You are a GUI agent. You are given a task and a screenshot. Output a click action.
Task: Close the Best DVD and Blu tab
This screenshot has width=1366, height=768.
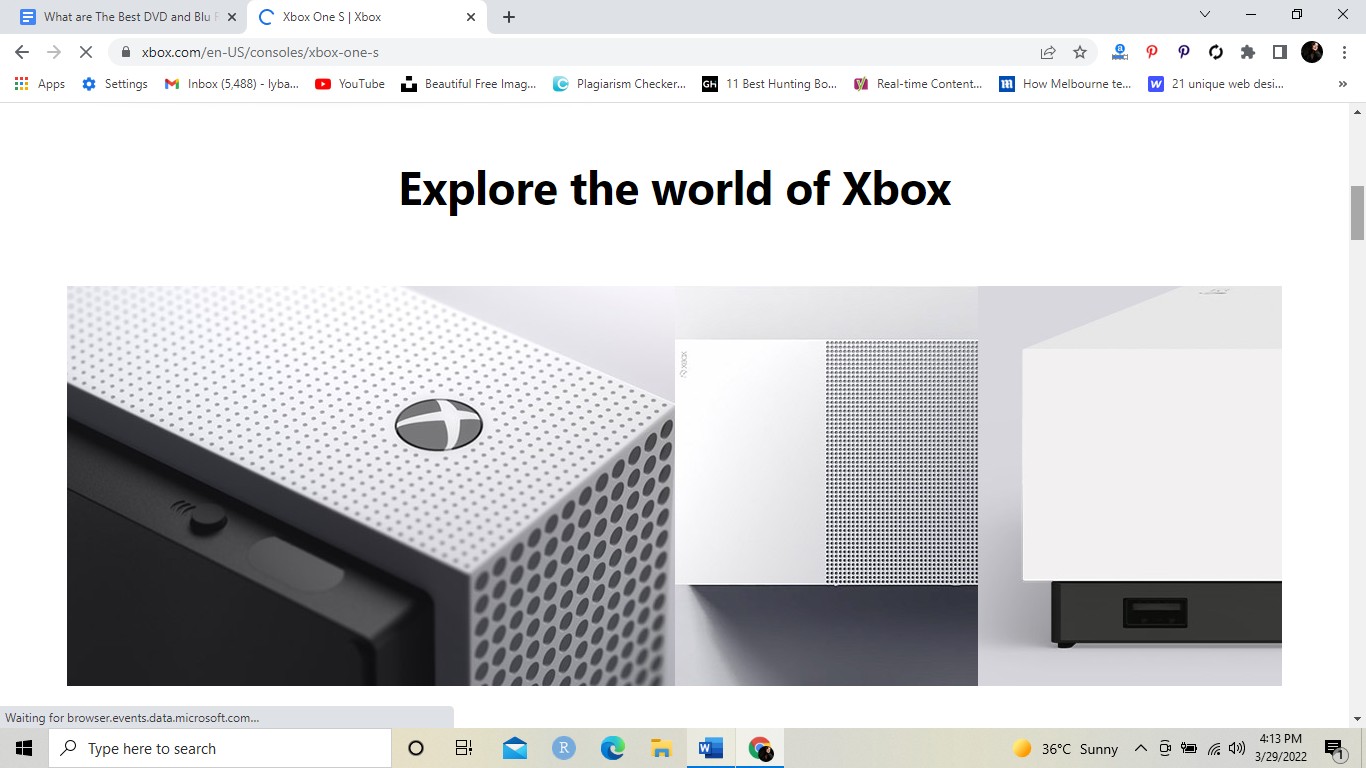pos(232,17)
